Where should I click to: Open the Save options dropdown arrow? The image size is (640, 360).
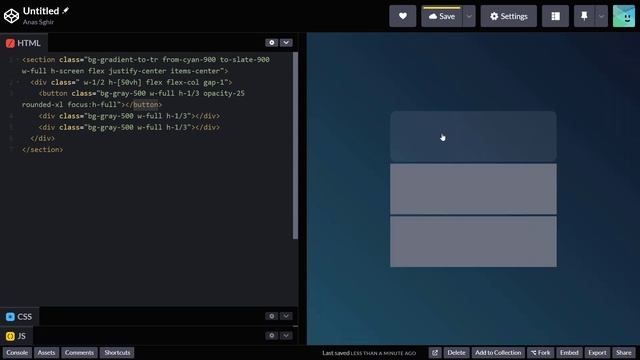469,16
